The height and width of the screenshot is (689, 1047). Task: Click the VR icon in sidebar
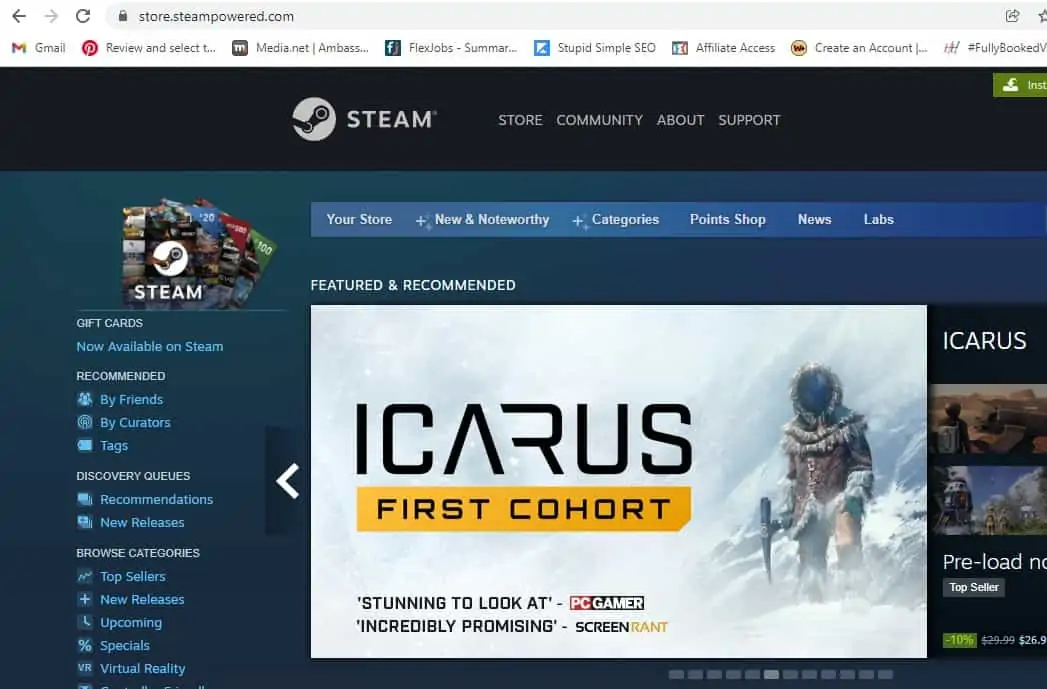[x=85, y=668]
